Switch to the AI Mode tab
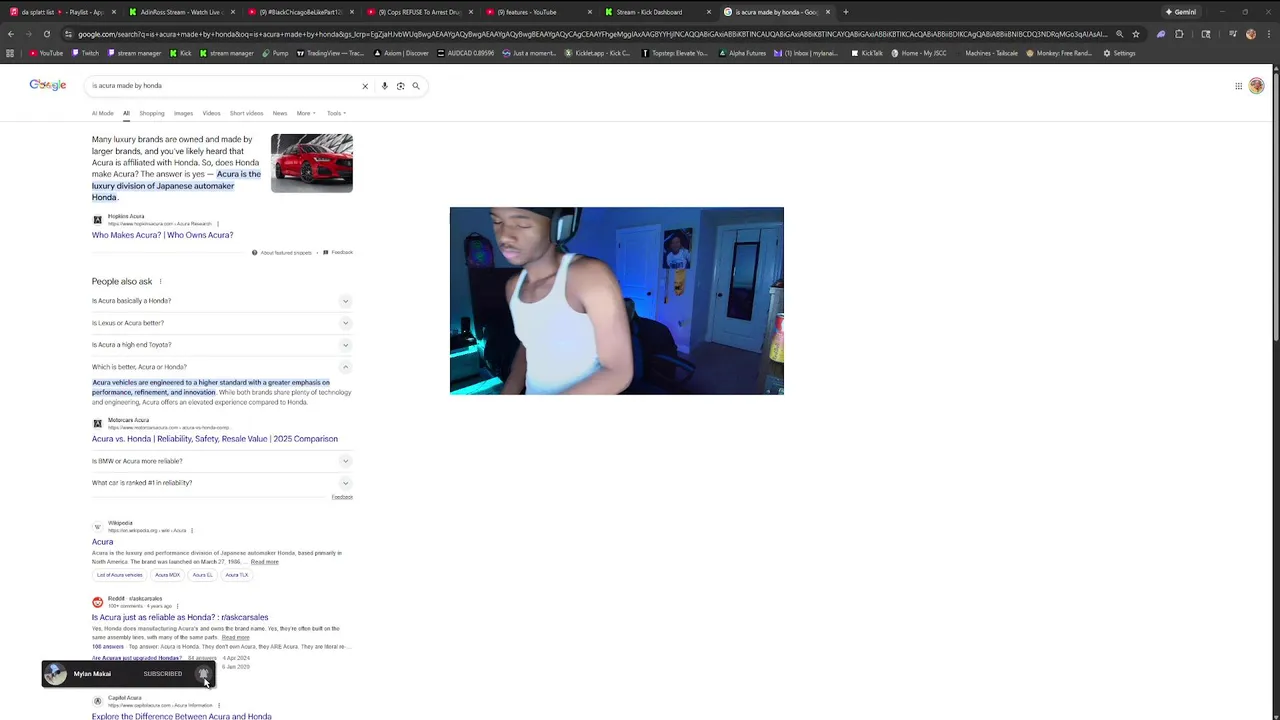The width and height of the screenshot is (1280, 720). 103,113
